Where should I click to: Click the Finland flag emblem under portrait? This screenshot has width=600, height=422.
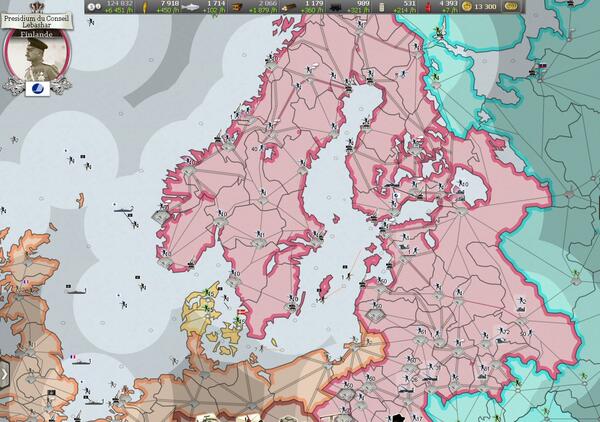point(38,89)
